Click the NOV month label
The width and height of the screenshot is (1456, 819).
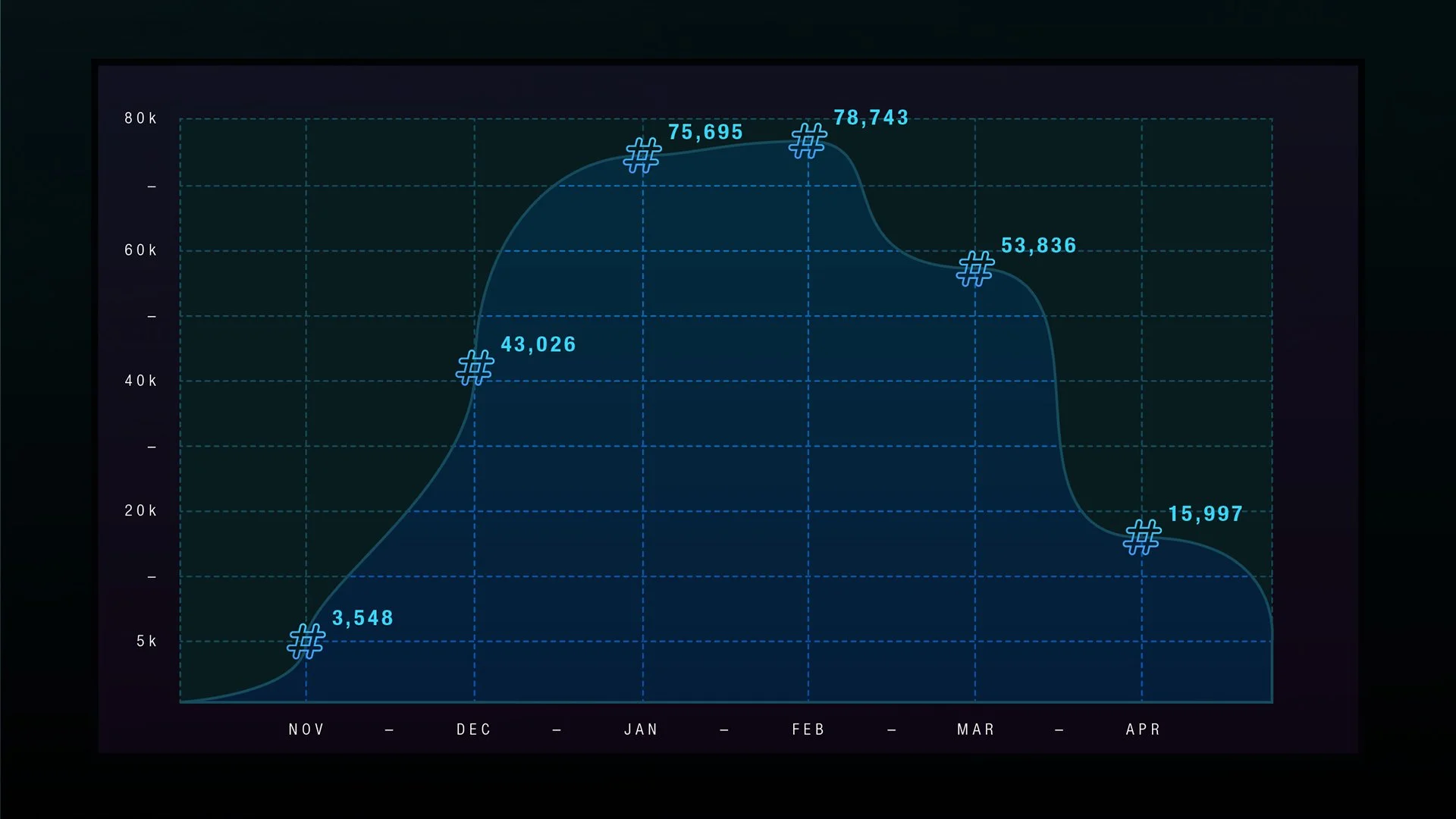coord(306,730)
